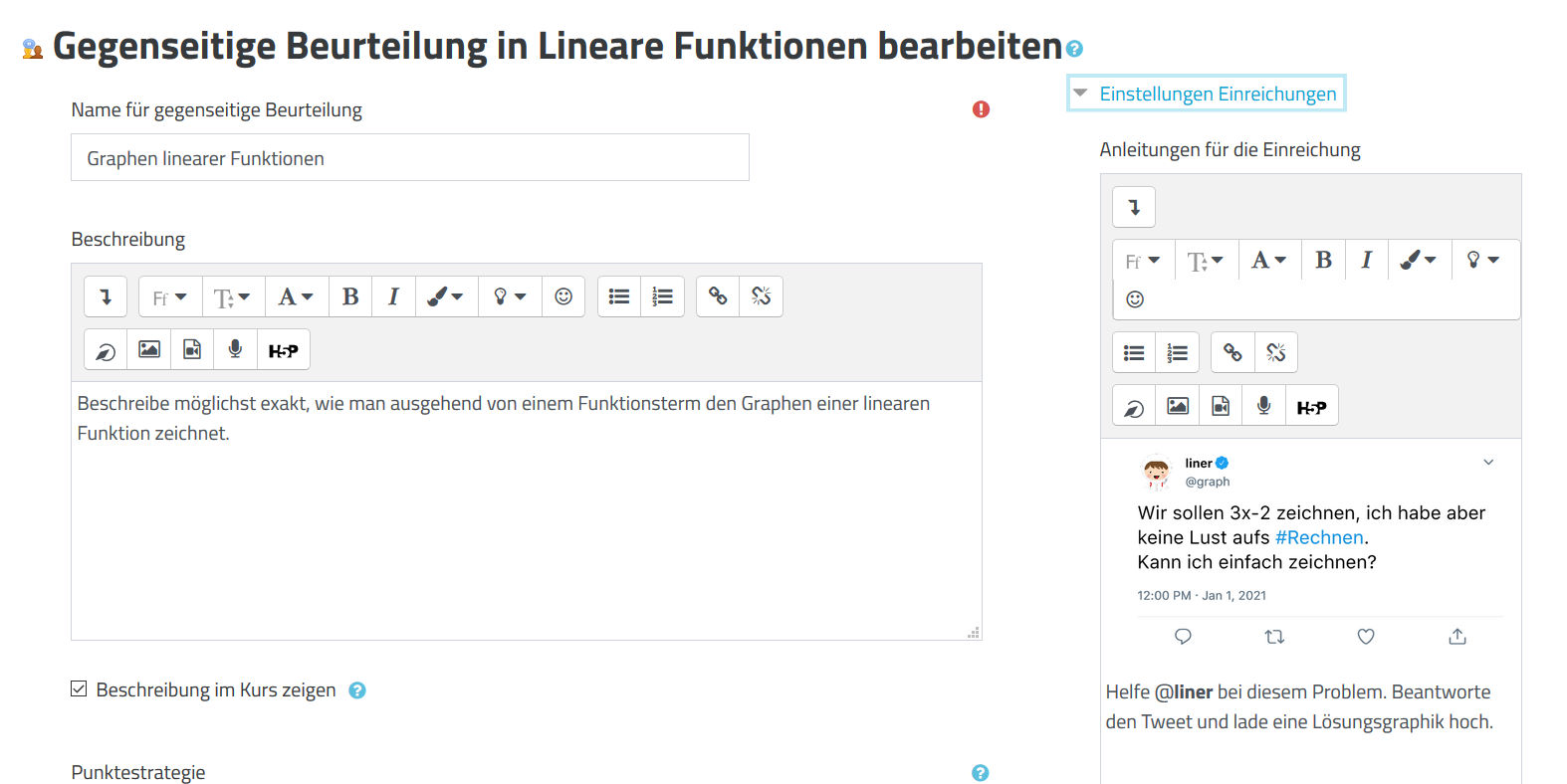Click the heart icon on the tweet
This screenshot has width=1567, height=784.
point(1366,637)
